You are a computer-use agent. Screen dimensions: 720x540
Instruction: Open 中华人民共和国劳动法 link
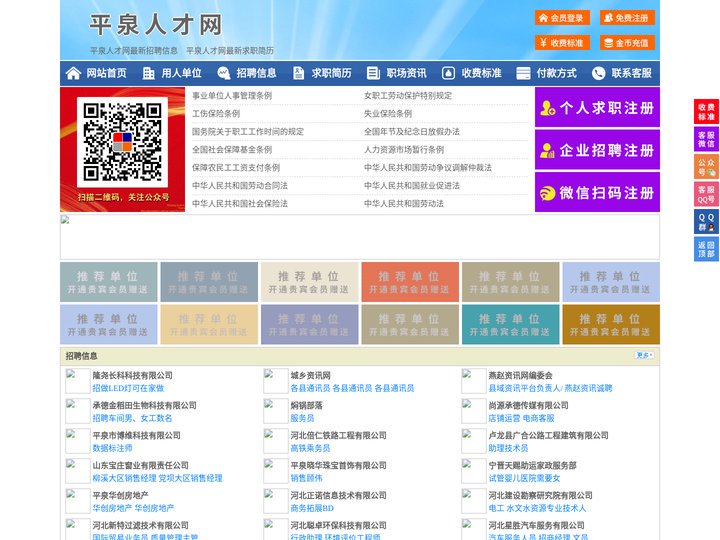[404, 203]
